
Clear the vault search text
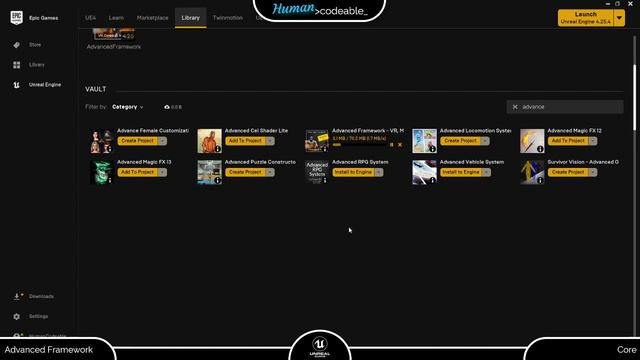pyautogui.click(x=515, y=107)
